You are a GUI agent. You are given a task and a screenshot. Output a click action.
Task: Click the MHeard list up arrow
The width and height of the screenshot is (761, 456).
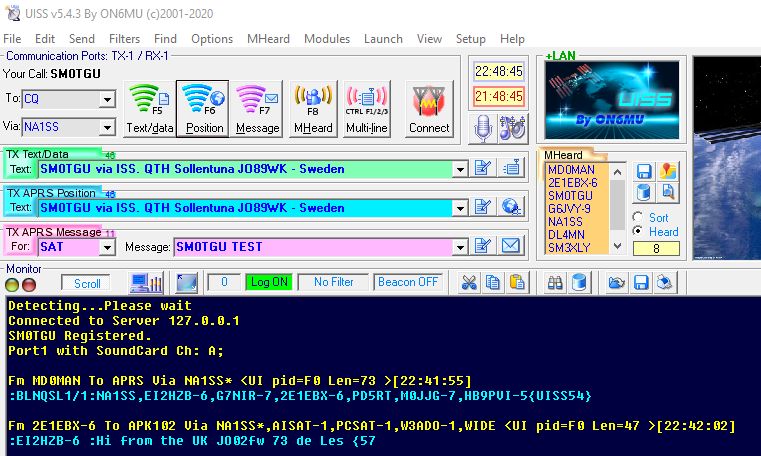617,172
